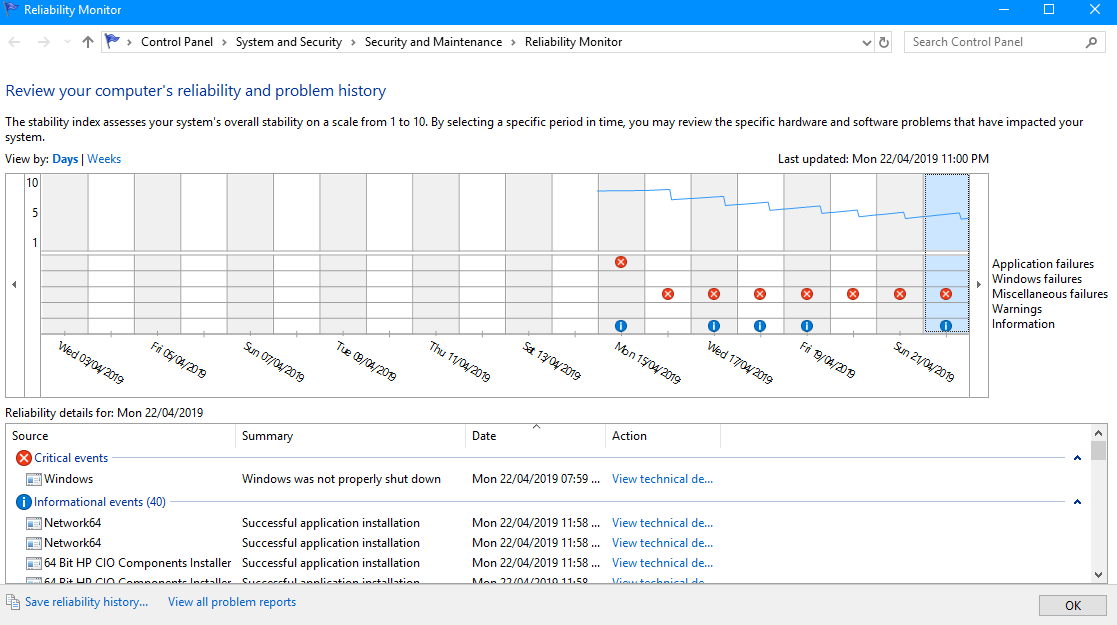
Task: Select miscellaneous failure icon on Sat 20/04
Action: (853, 294)
